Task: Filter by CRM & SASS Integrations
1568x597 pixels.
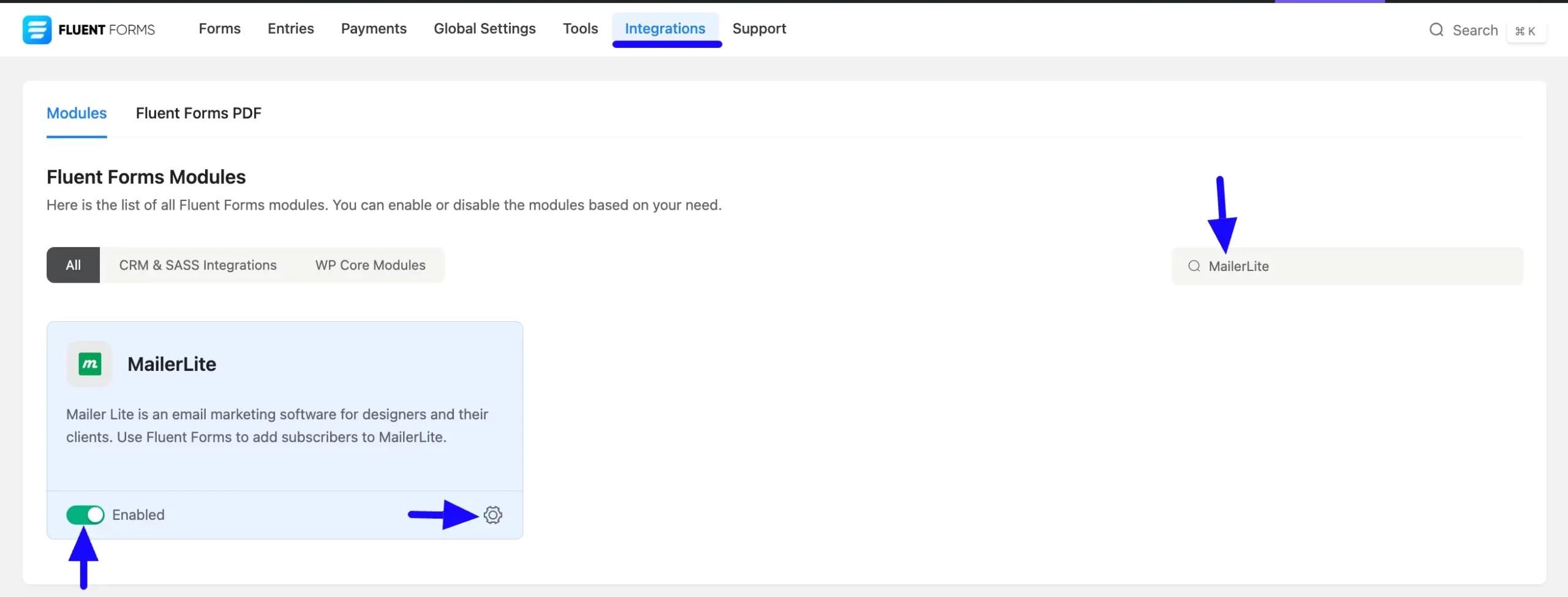Action: point(198,265)
